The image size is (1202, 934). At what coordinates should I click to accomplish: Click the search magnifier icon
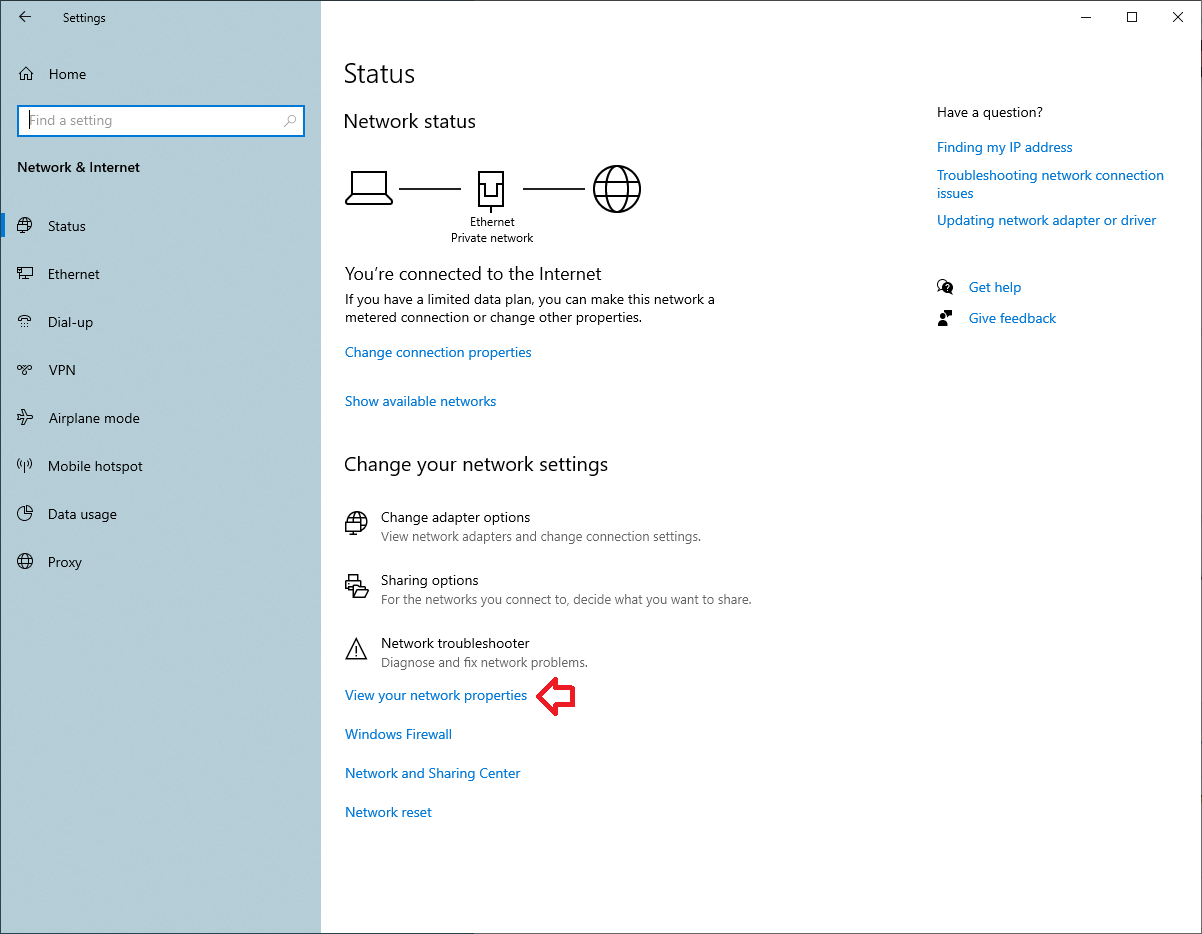[290, 121]
